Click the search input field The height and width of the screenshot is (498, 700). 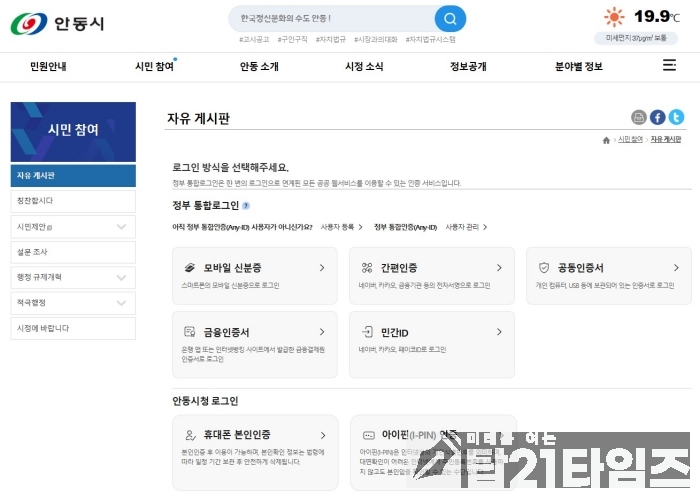point(331,19)
